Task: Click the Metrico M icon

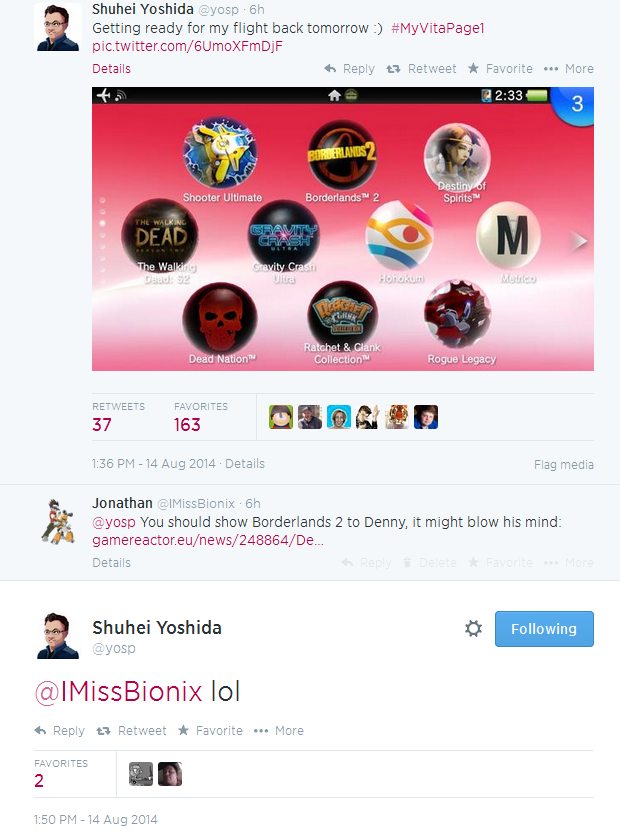Action: (509, 236)
